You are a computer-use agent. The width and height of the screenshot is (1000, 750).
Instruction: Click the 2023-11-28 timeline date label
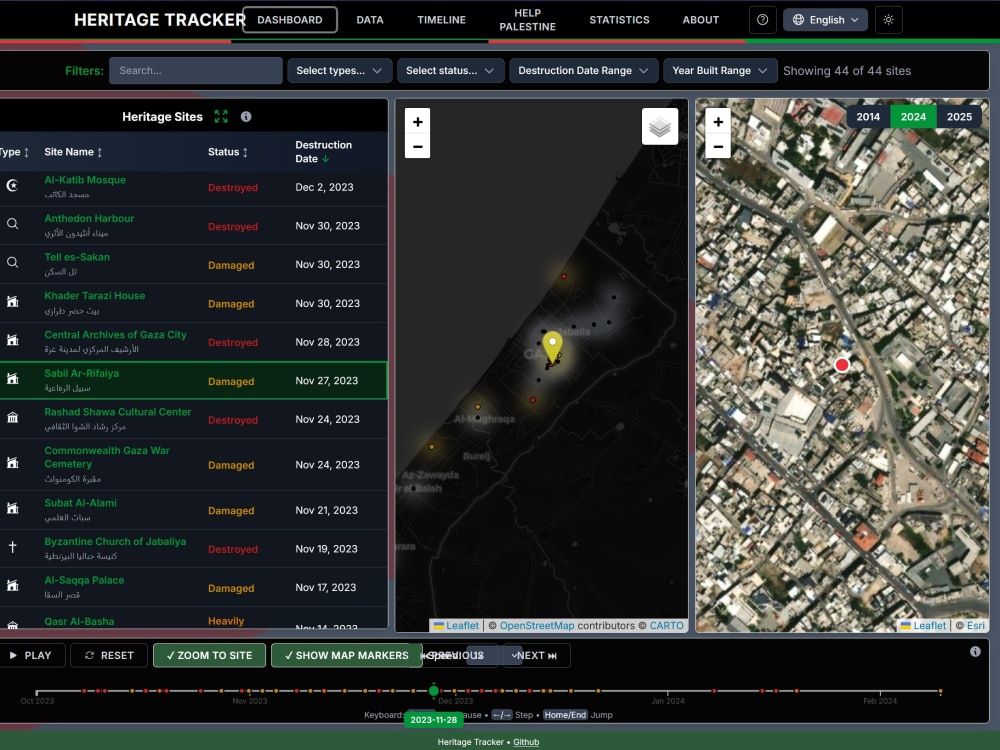tap(434, 719)
